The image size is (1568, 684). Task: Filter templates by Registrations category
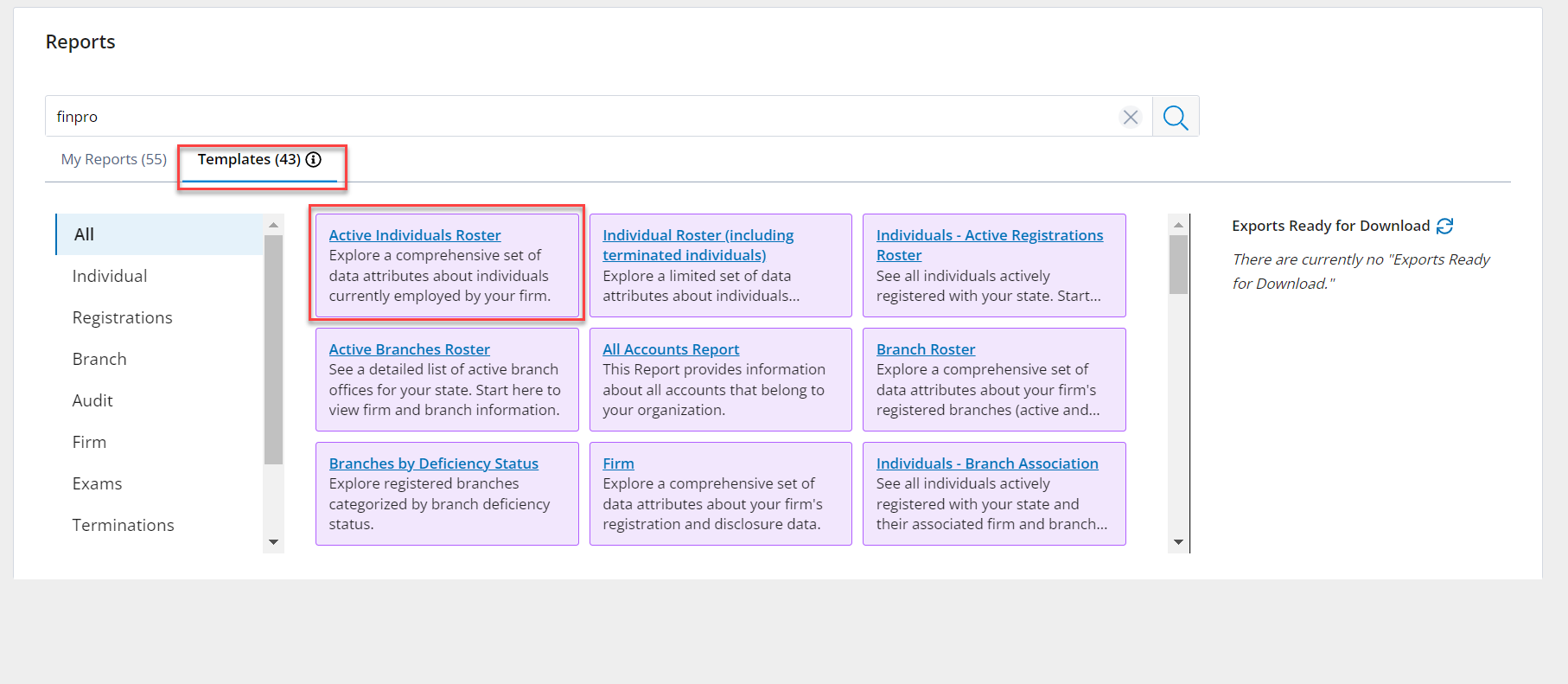(122, 318)
